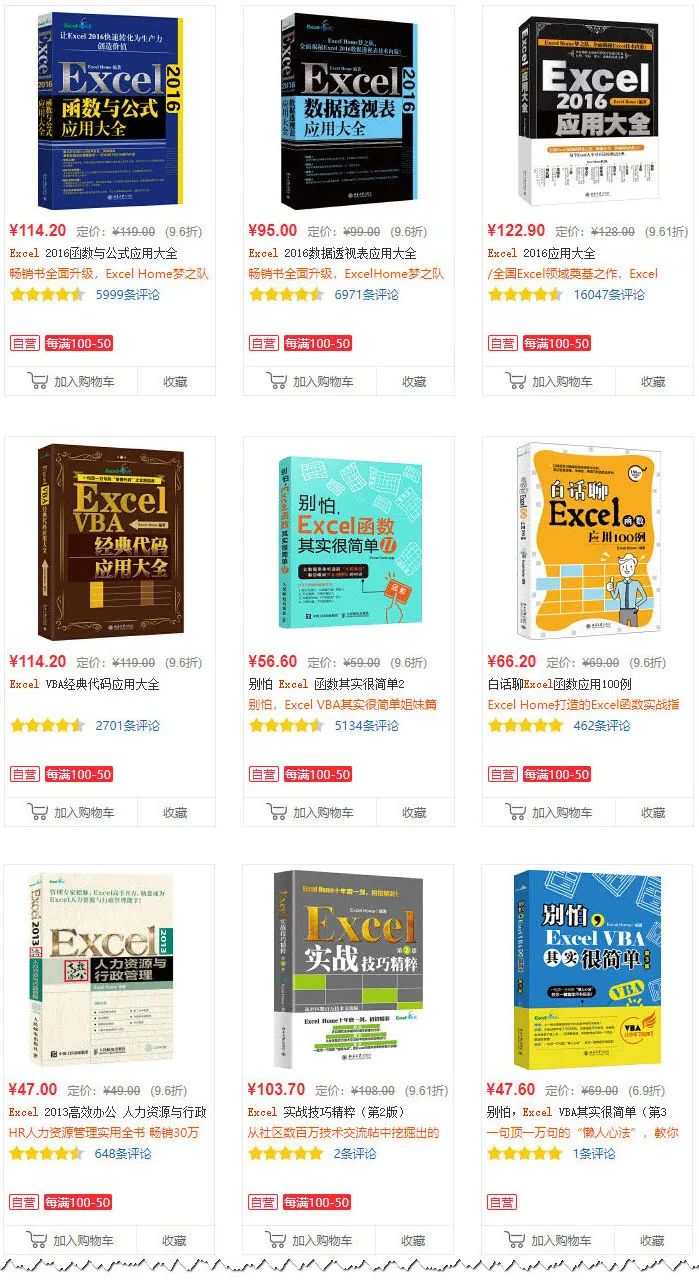Viewport: 699px width, 1280px height.
Task: Click cart icon under Excel VBA经典代码应用大全
Action: [38, 812]
